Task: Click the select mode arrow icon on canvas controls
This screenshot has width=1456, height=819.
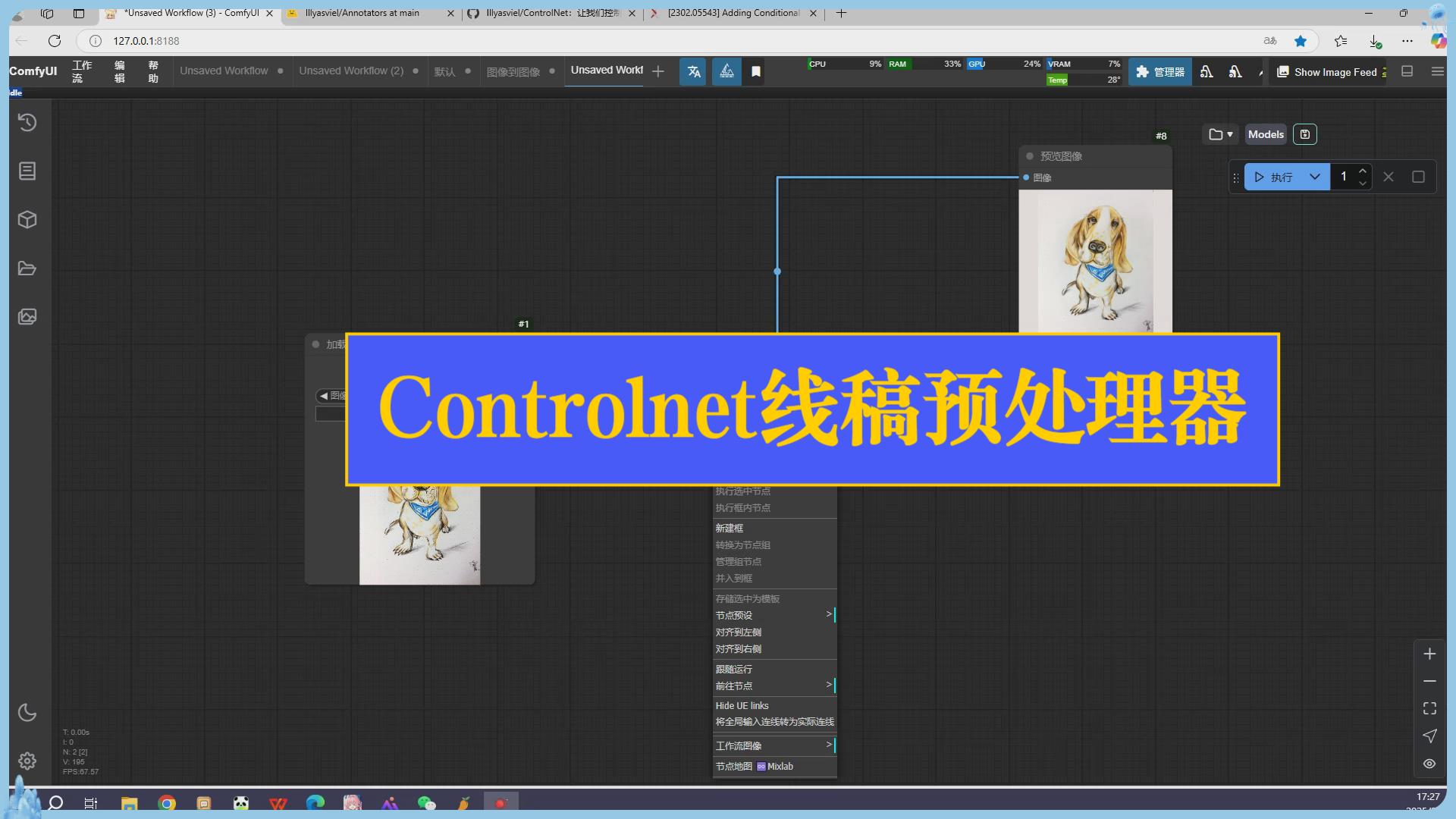Action: point(1429,736)
